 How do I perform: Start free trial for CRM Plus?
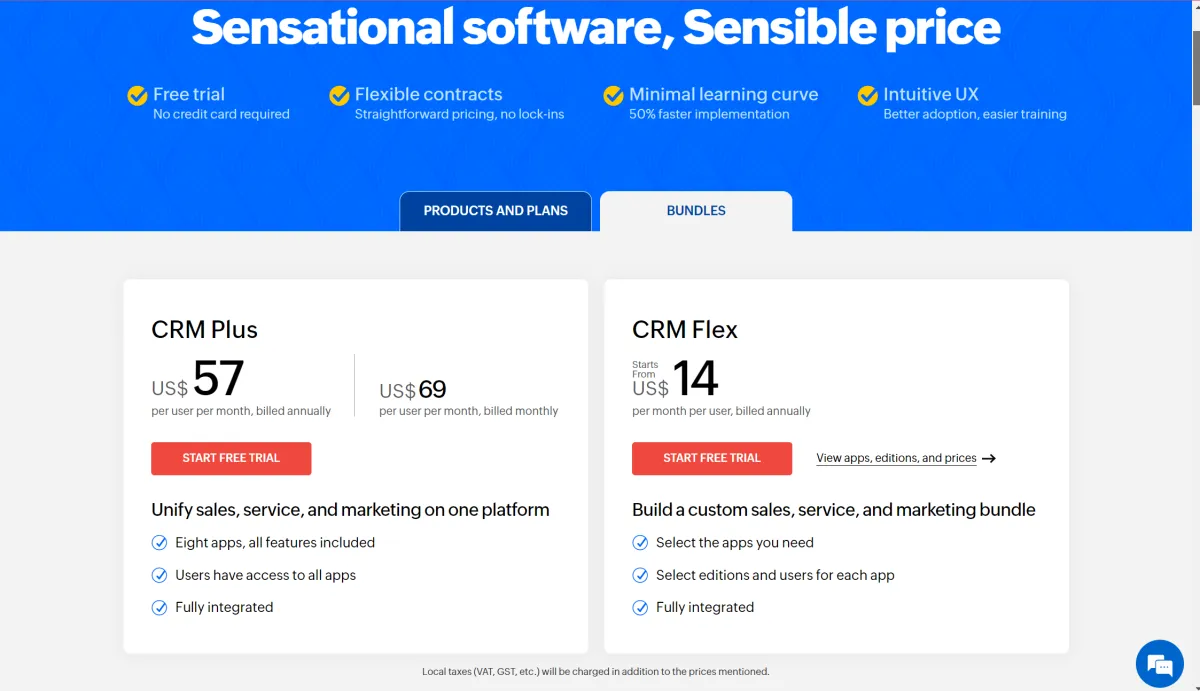pyautogui.click(x=231, y=458)
